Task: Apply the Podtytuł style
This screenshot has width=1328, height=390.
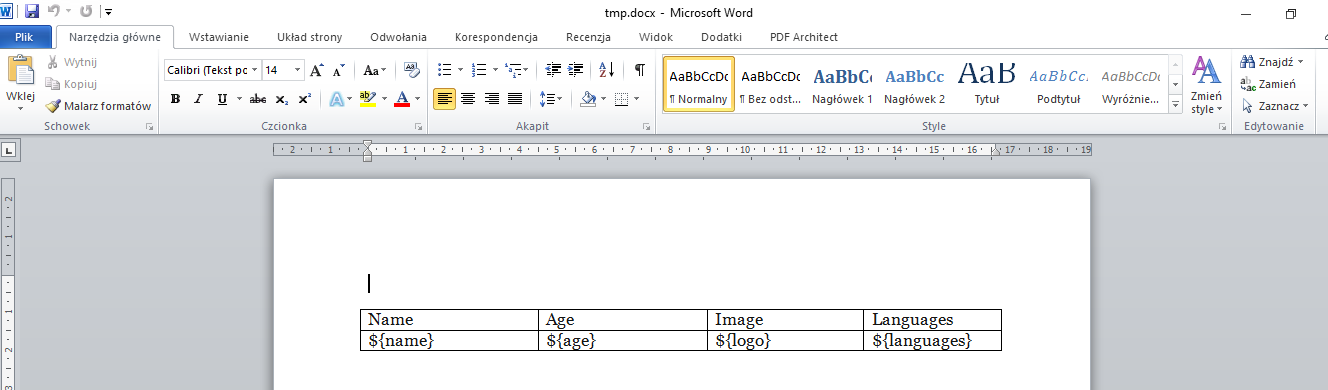Action: click(x=1059, y=84)
